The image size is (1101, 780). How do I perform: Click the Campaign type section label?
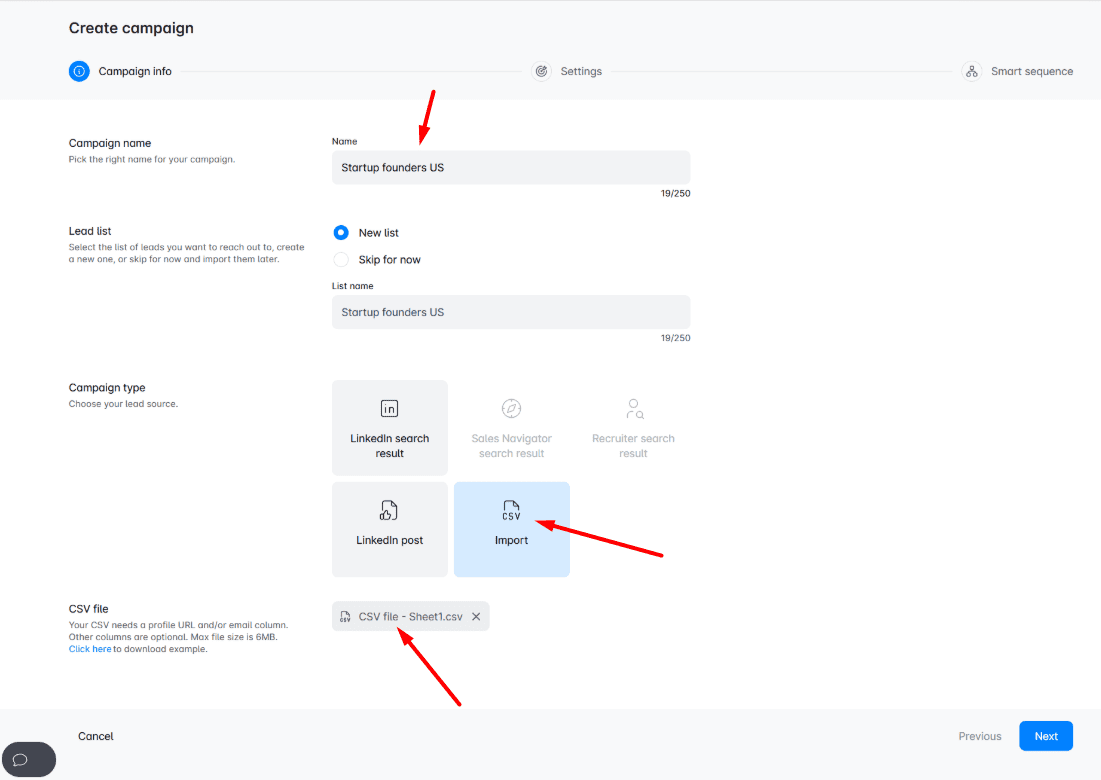(107, 388)
